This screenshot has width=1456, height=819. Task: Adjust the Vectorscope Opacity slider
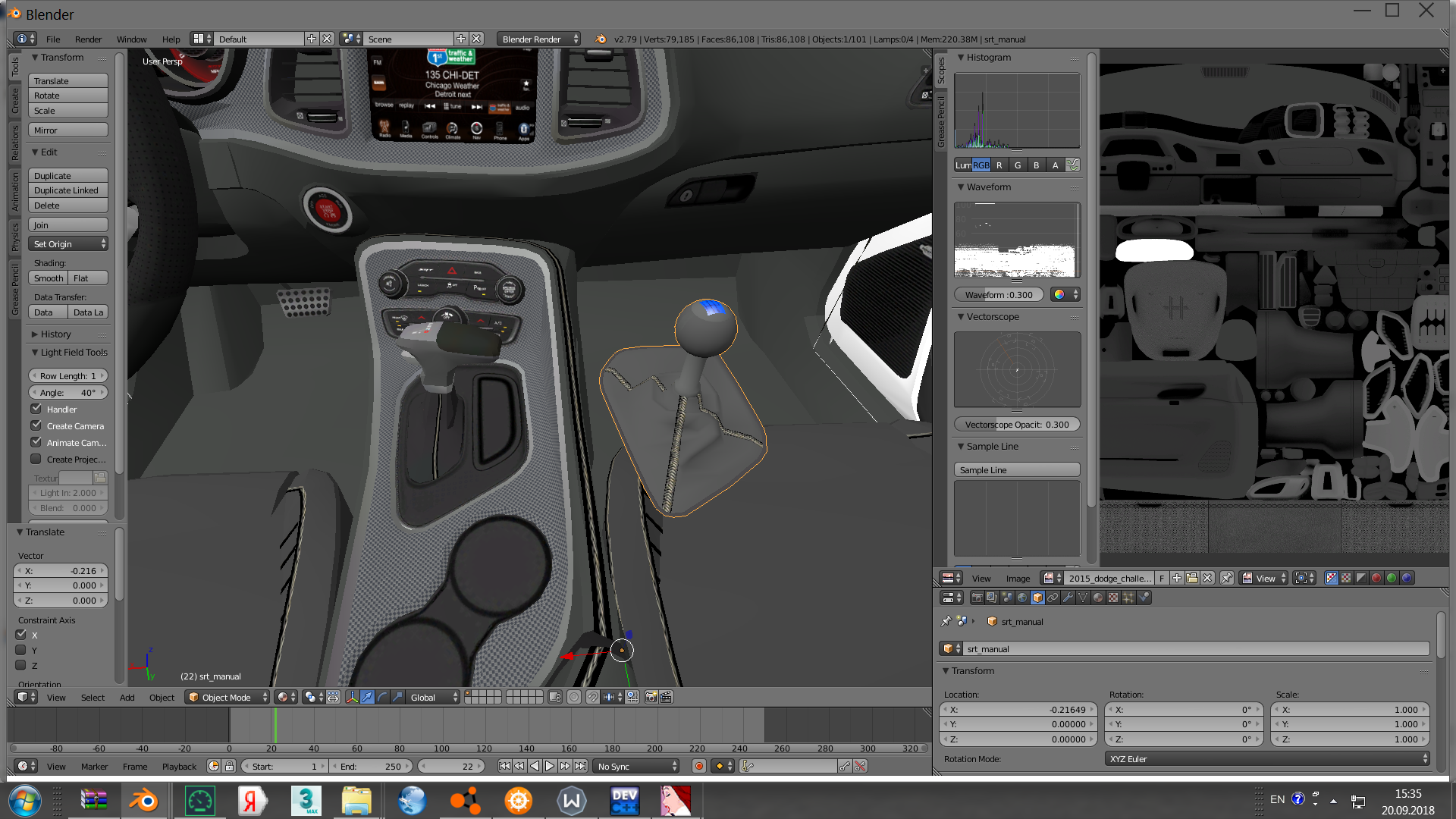point(1016,425)
